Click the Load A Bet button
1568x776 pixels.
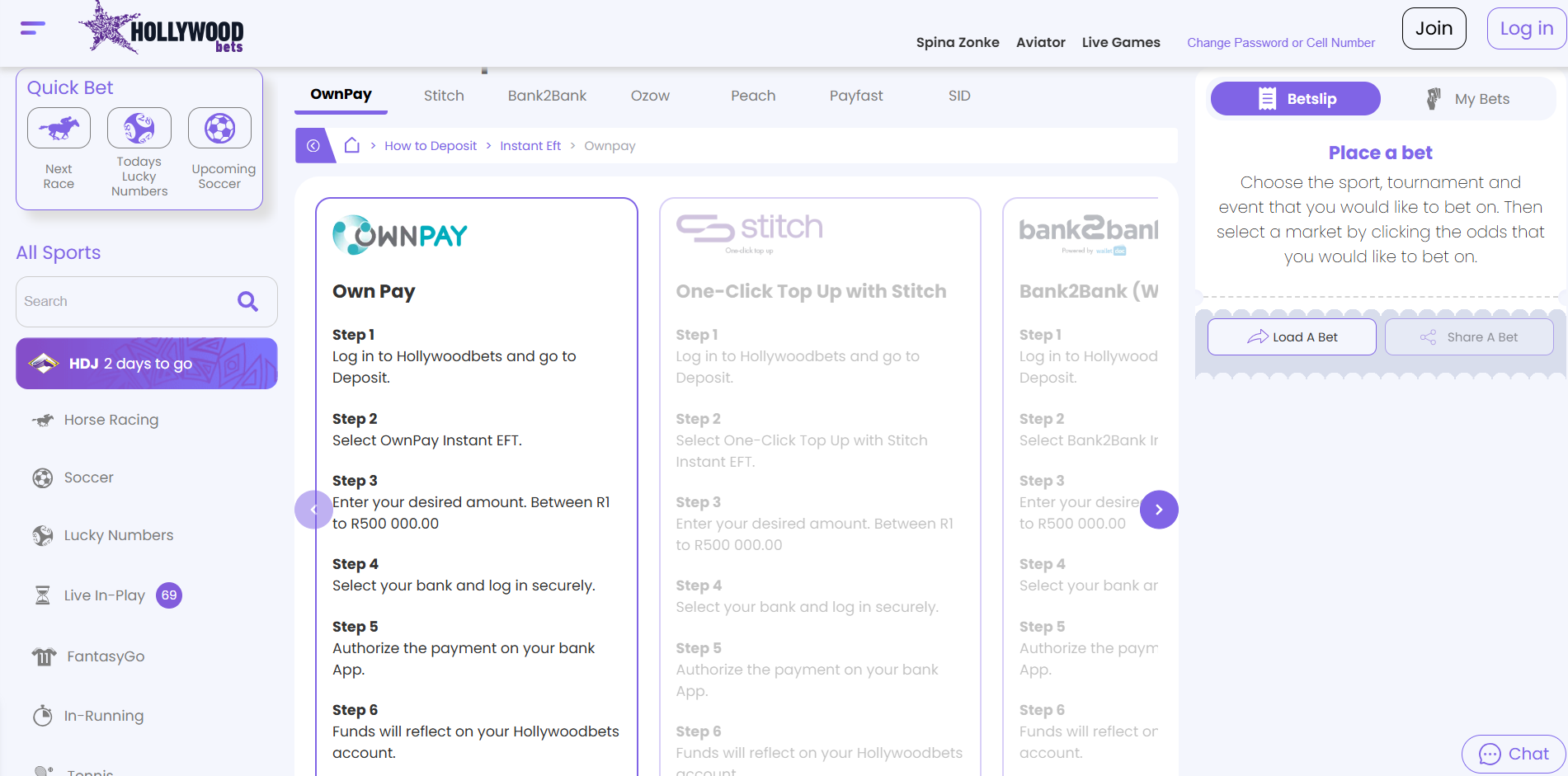(x=1292, y=337)
